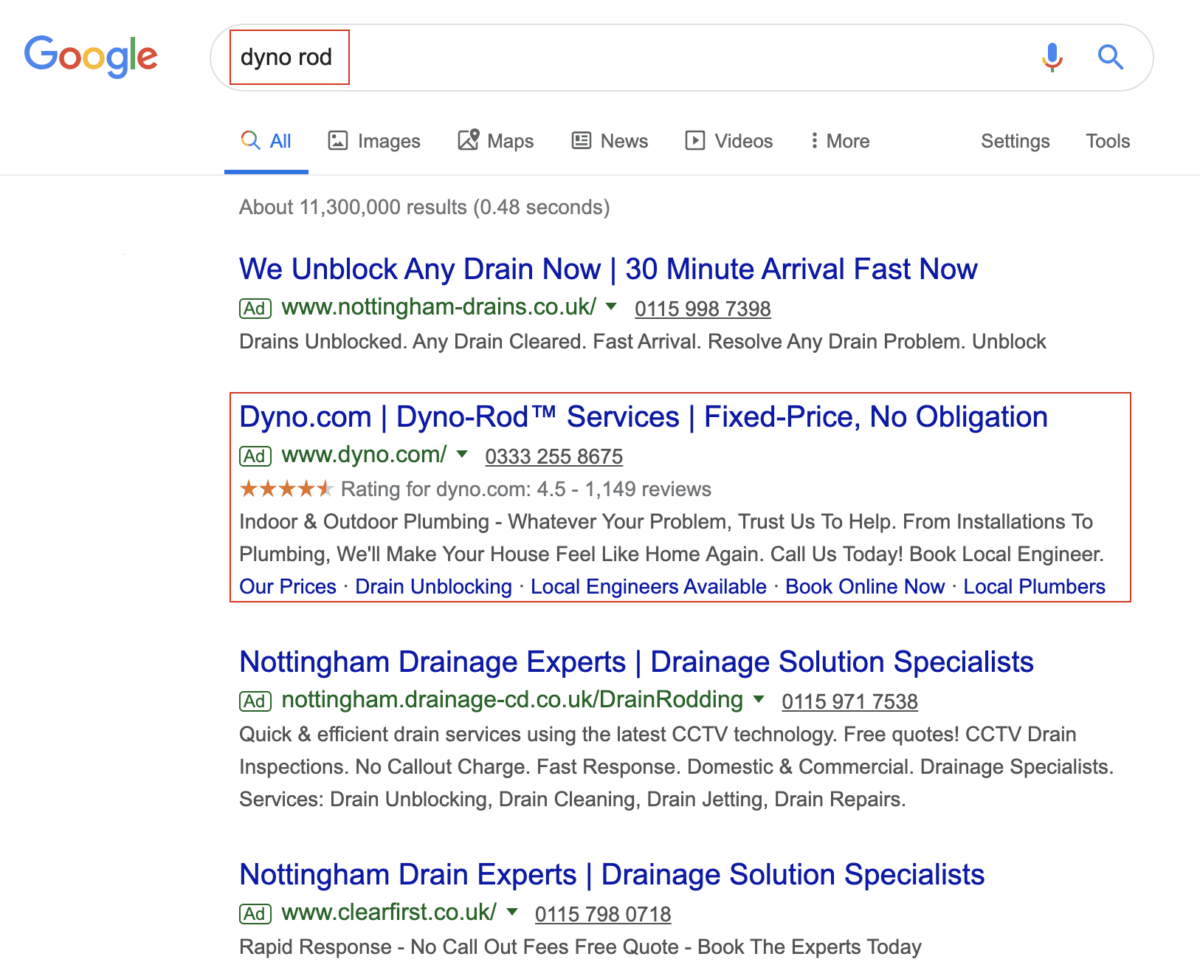Open search Settings

click(1015, 141)
